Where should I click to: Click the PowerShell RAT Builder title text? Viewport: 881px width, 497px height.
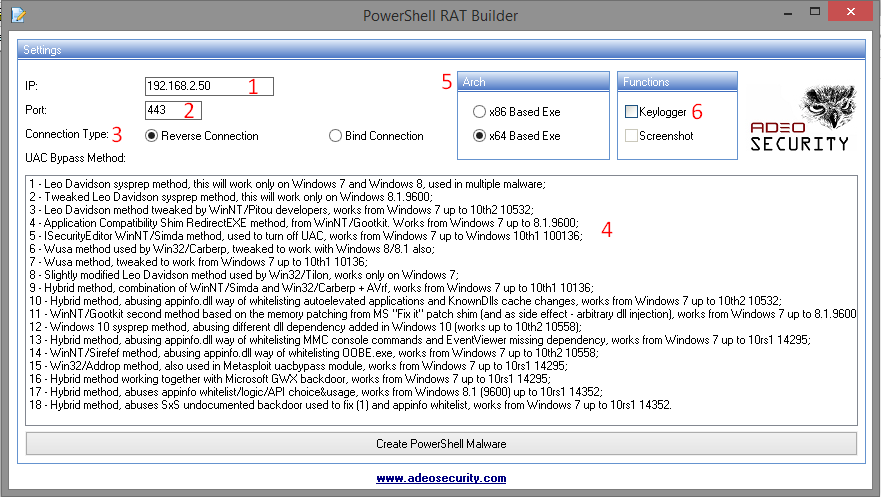(x=440, y=15)
